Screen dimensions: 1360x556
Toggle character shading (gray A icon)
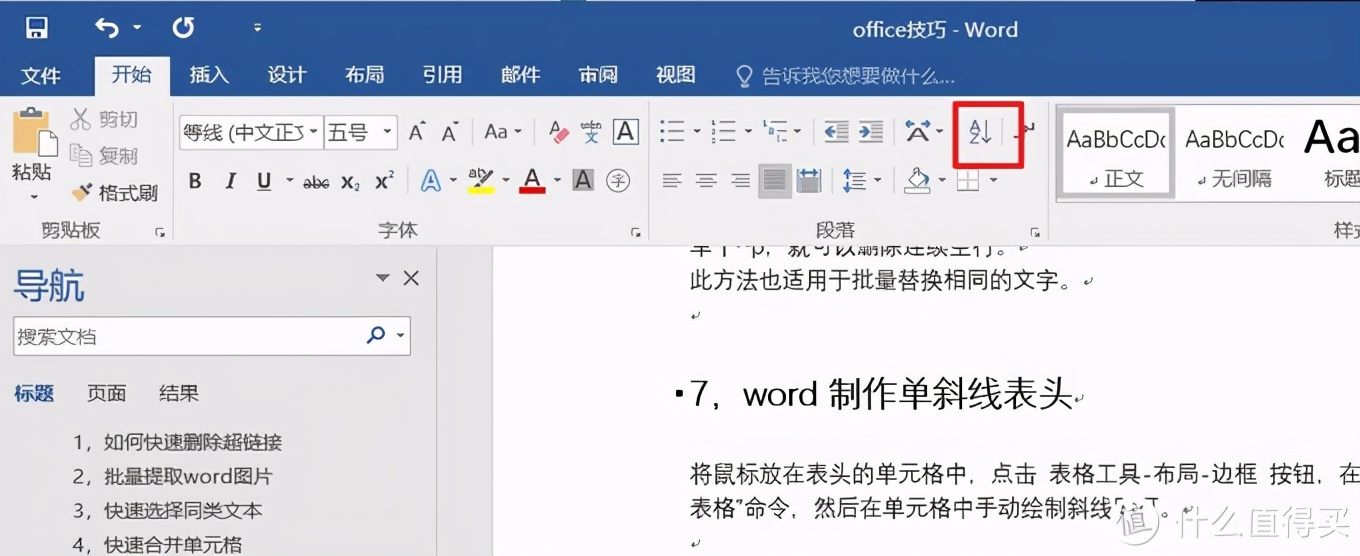pyautogui.click(x=583, y=181)
